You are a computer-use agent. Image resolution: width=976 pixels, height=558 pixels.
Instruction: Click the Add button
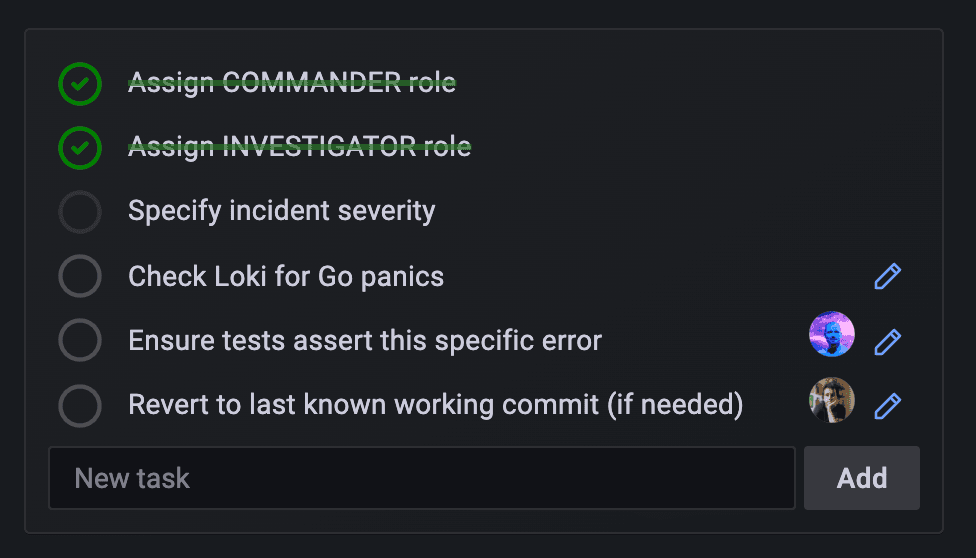coord(861,478)
